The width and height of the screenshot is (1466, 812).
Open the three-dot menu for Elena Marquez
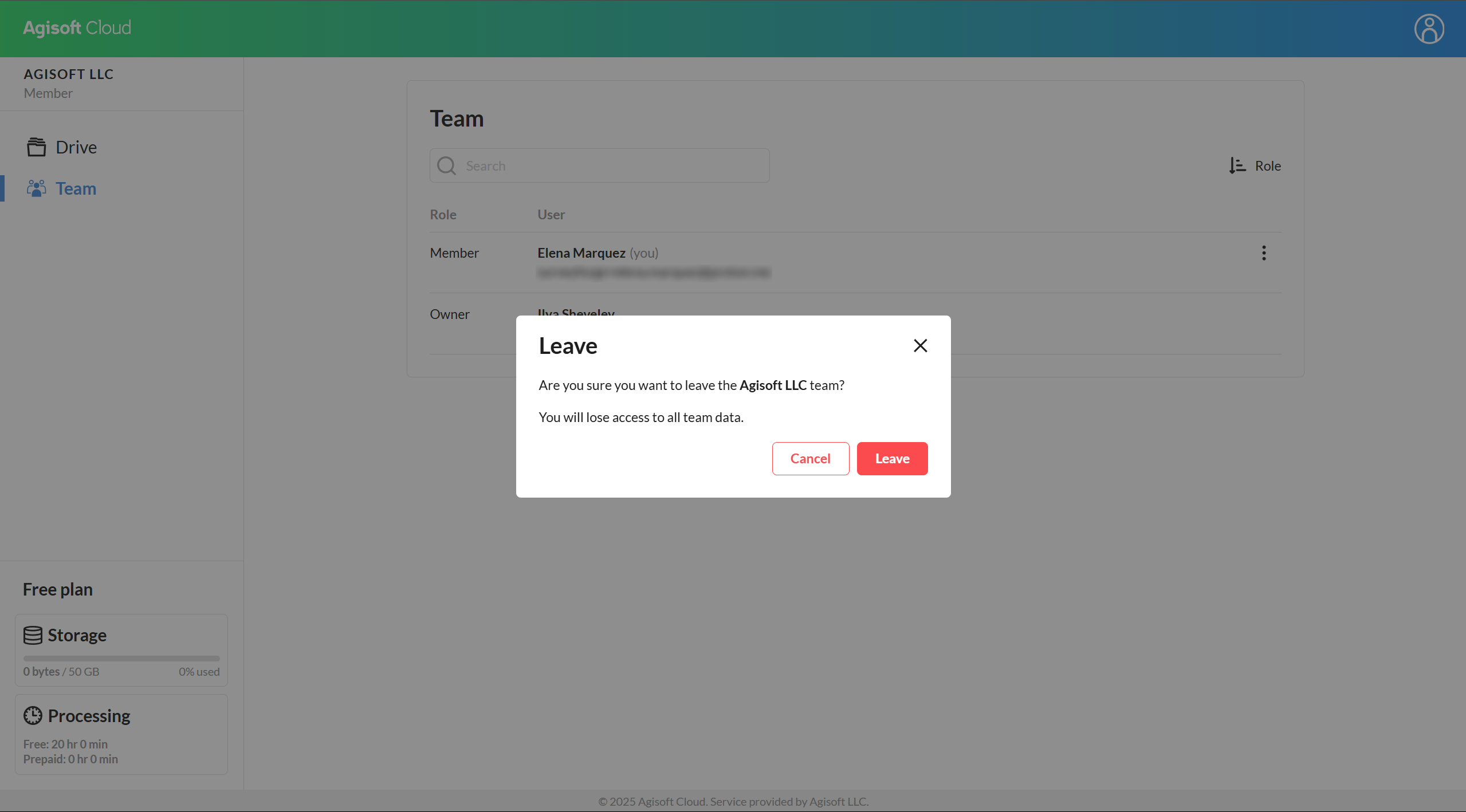pyautogui.click(x=1264, y=253)
